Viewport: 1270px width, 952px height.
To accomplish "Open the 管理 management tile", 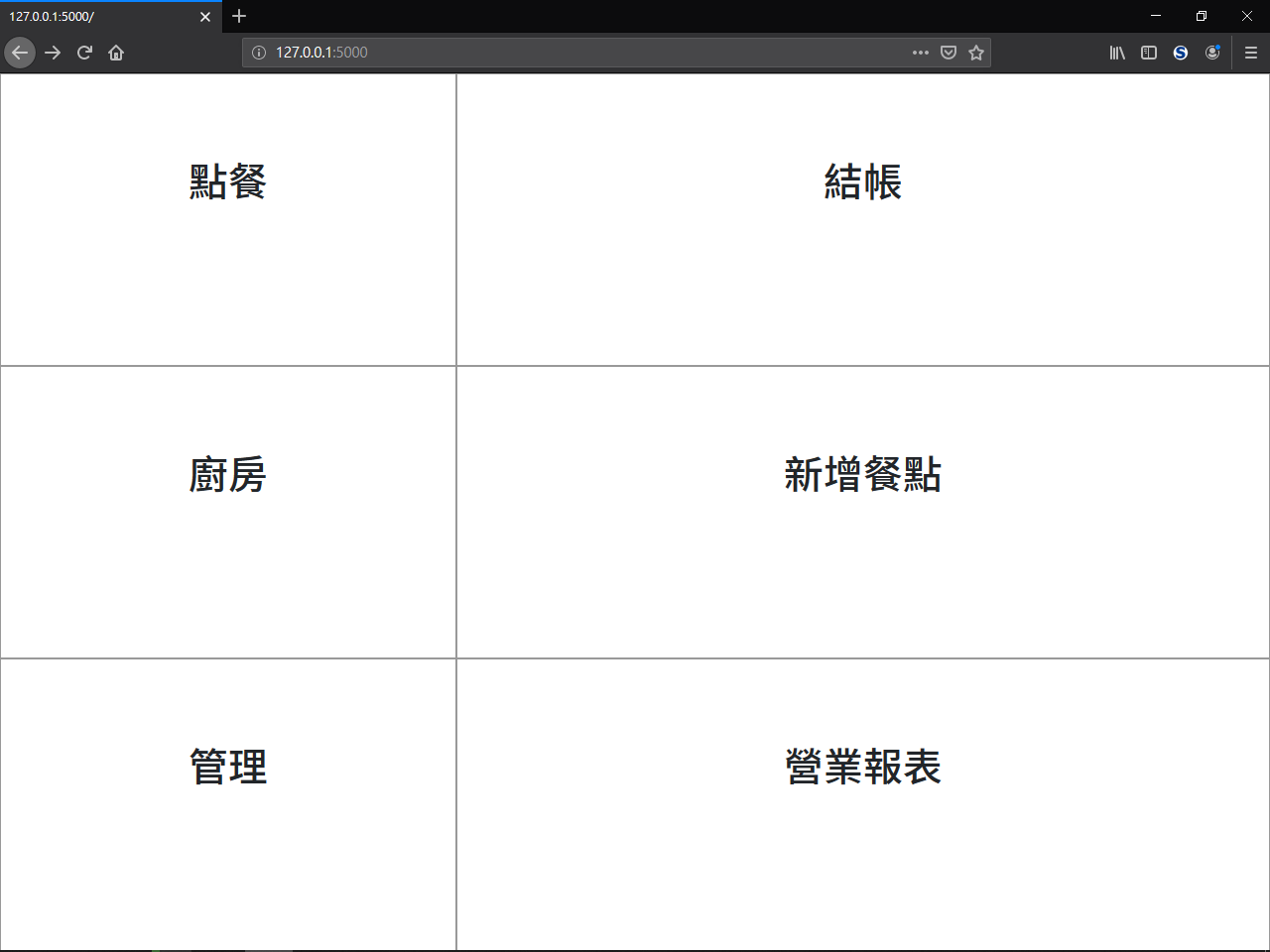I will pos(228,804).
